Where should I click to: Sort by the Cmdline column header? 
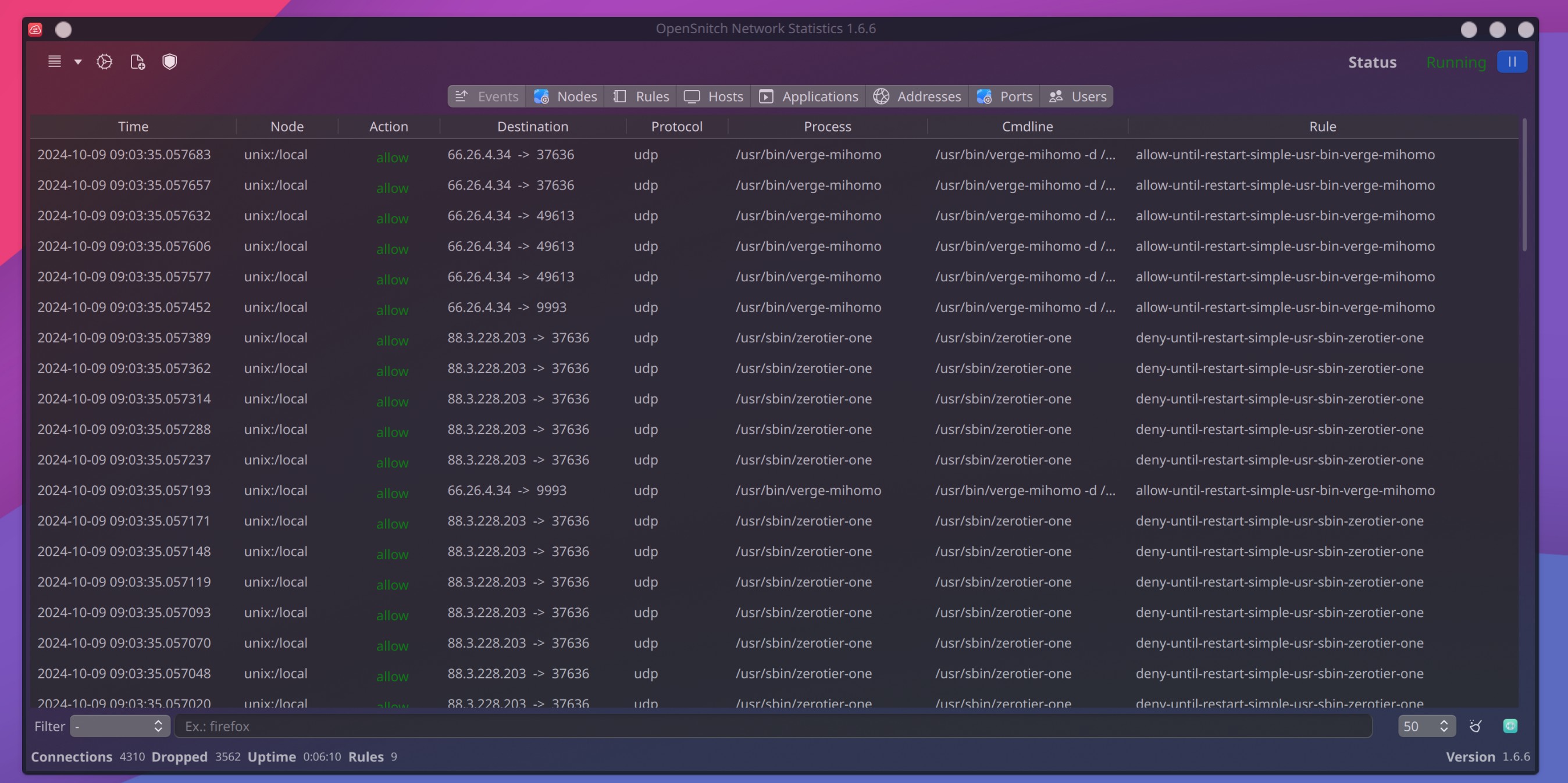(x=1028, y=127)
